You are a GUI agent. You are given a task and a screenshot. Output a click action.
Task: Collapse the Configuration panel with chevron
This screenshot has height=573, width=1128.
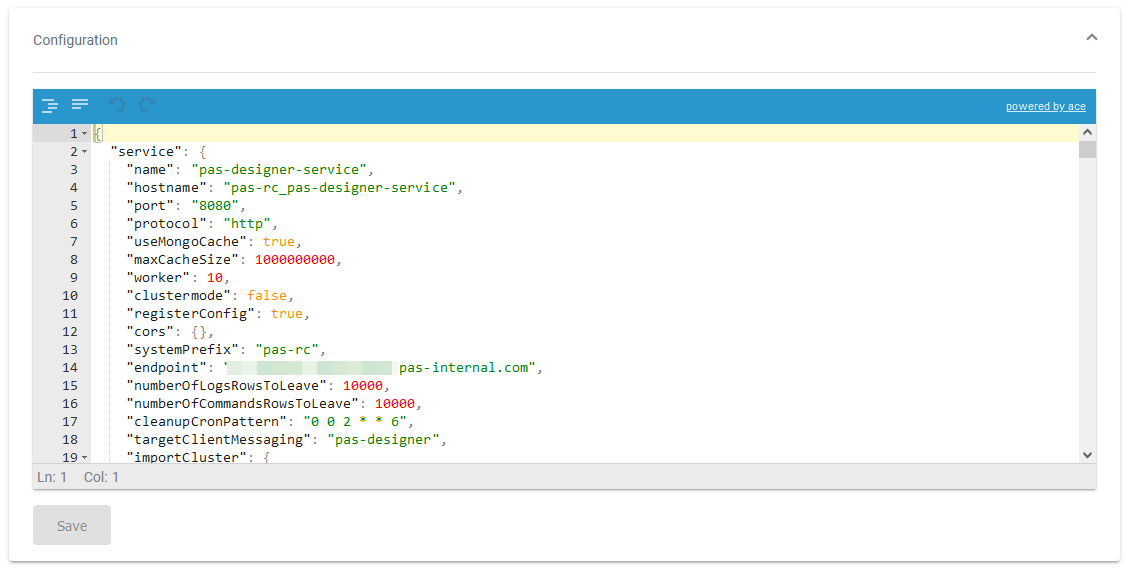click(x=1091, y=38)
